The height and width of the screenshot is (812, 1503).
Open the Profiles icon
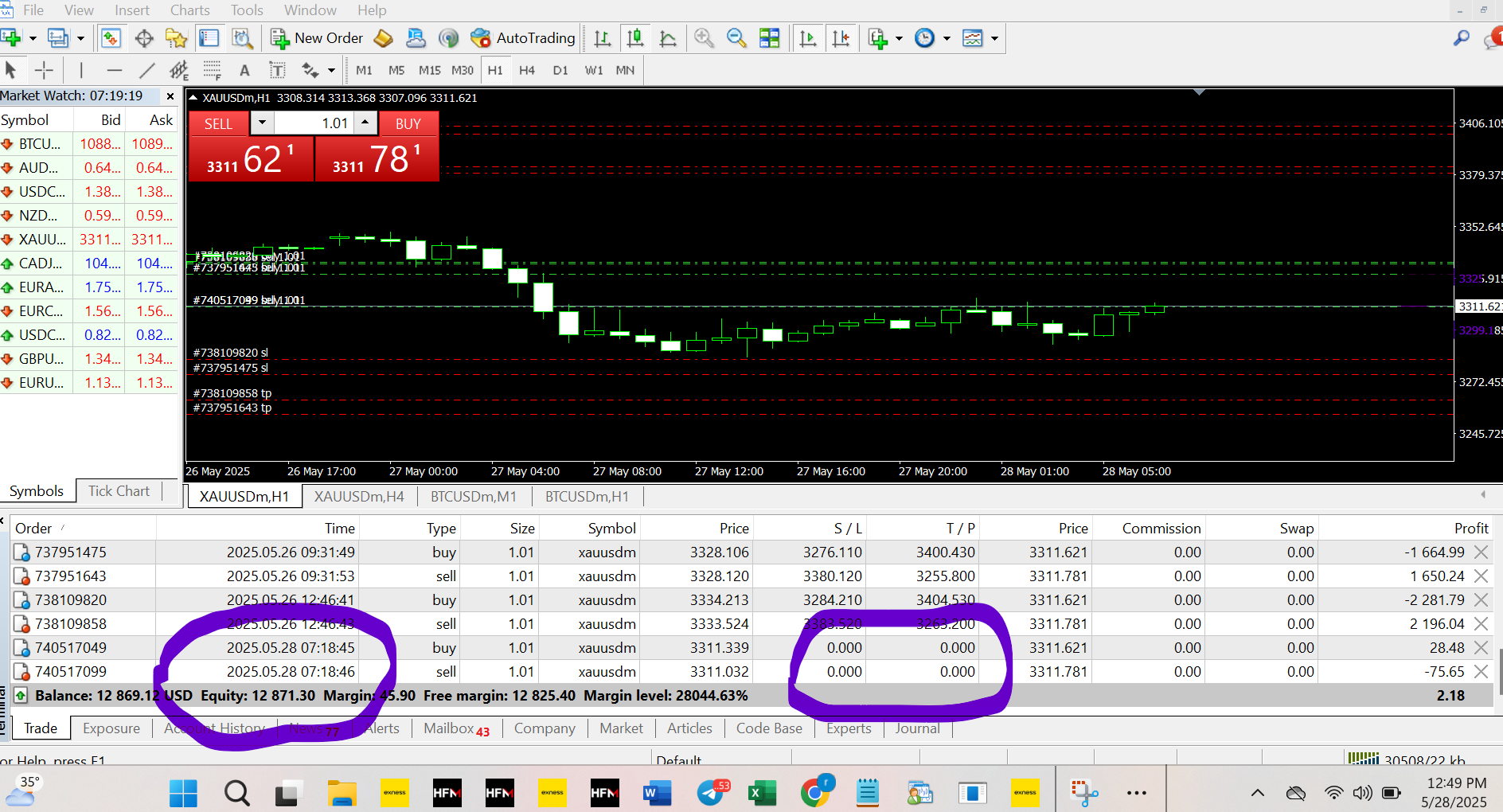(58, 37)
